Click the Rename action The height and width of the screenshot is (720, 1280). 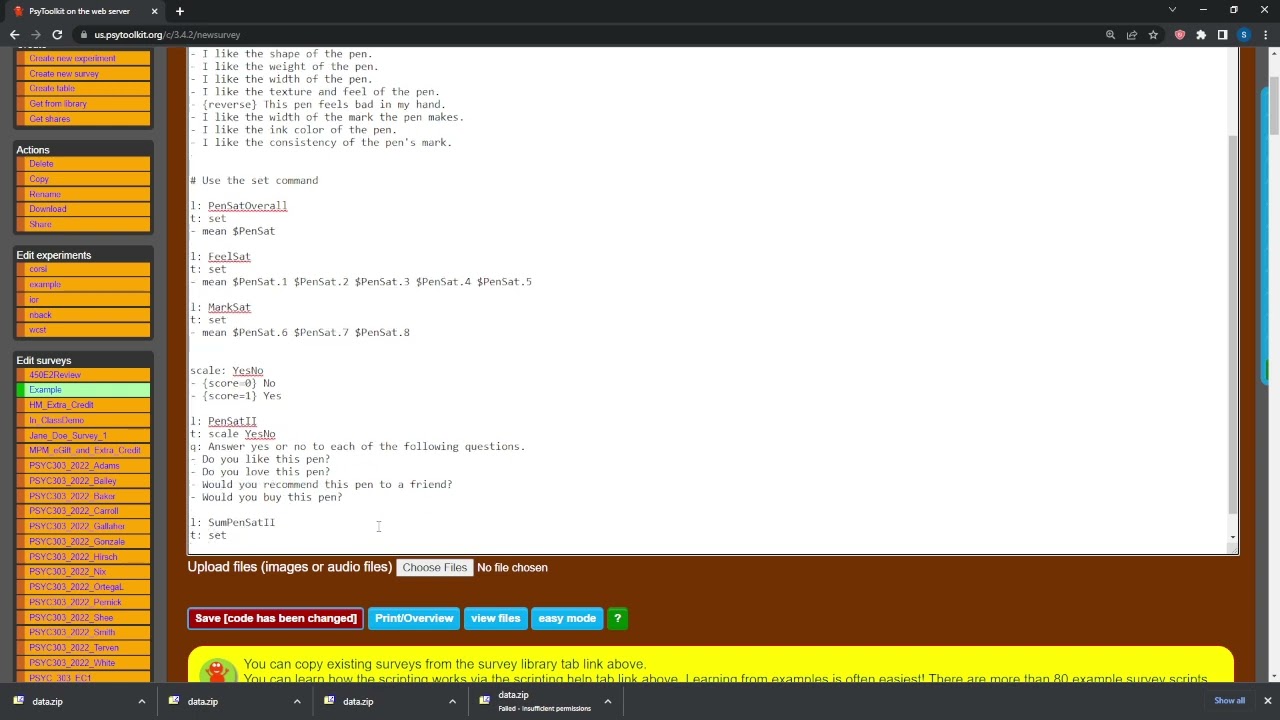45,194
